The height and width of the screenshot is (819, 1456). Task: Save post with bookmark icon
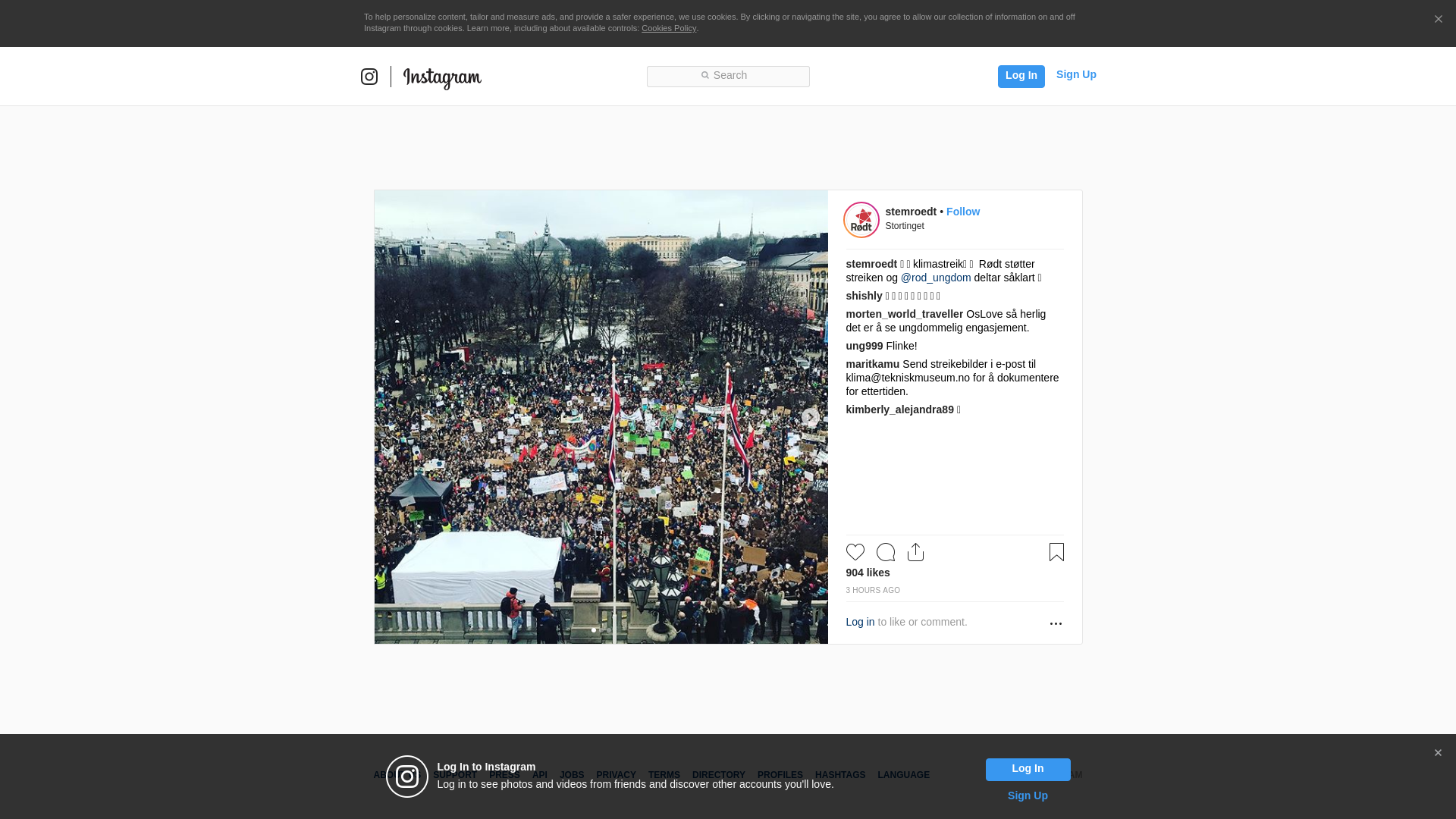tap(1056, 552)
